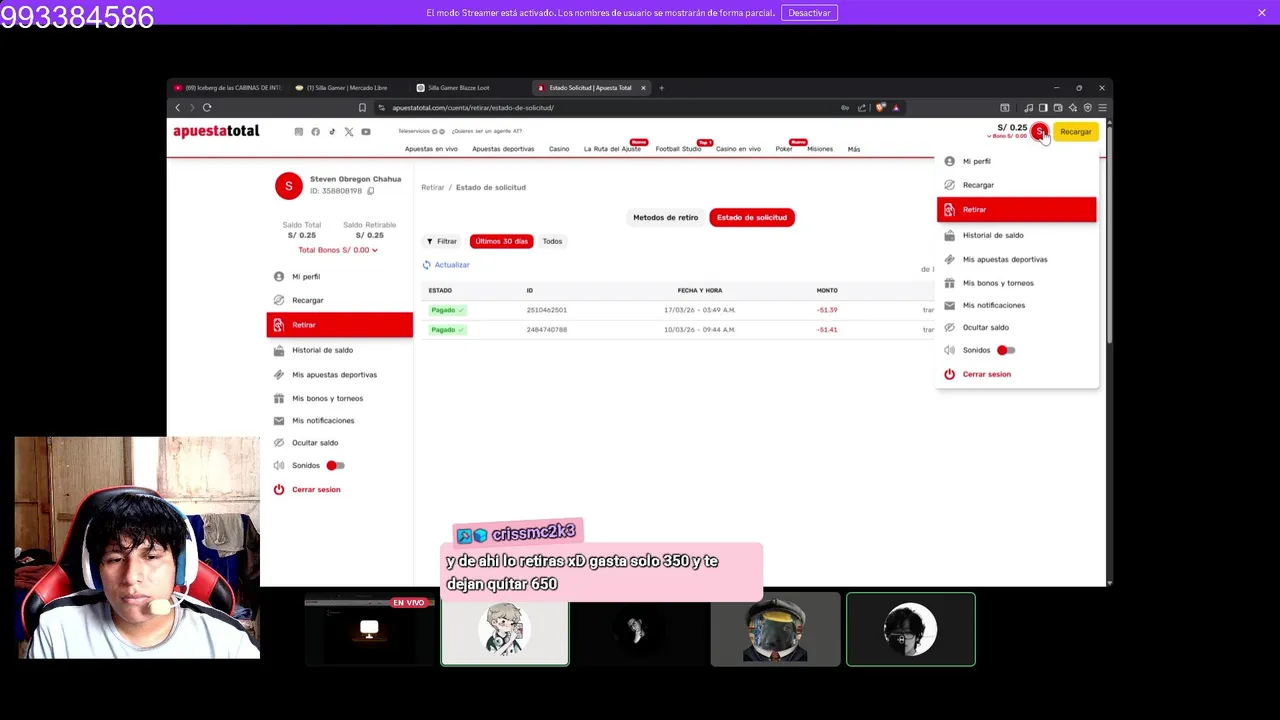Click EN VIVO stream thumbnail
1280x720 pixels.
(369, 629)
